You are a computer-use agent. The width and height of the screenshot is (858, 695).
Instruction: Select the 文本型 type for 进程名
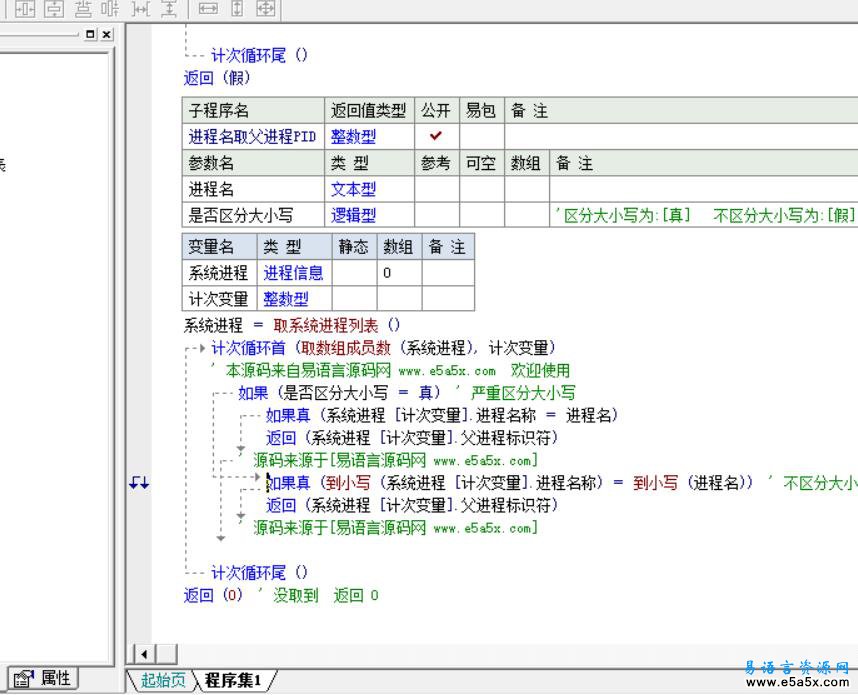[x=353, y=189]
